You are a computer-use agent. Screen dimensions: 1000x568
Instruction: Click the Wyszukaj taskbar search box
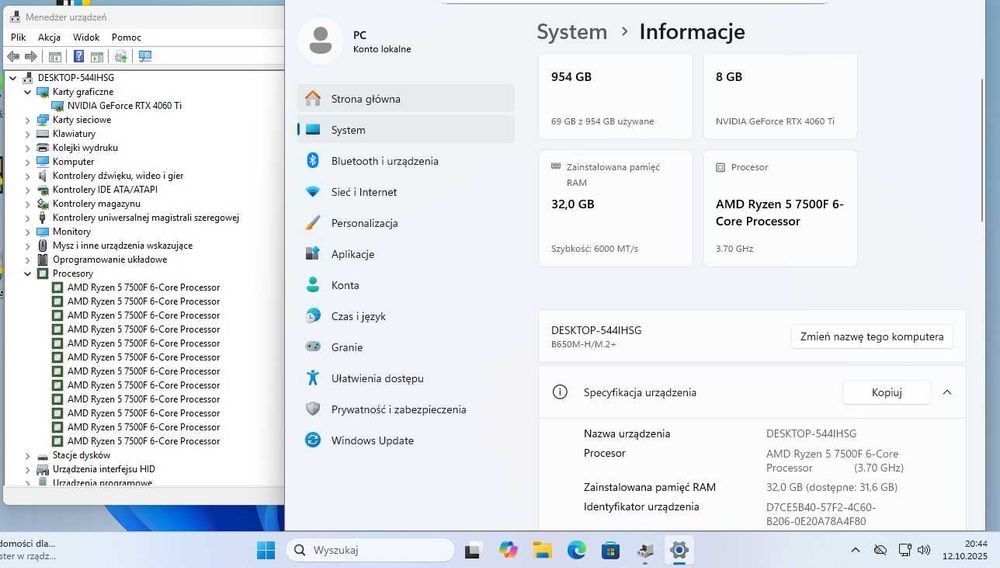click(x=371, y=550)
